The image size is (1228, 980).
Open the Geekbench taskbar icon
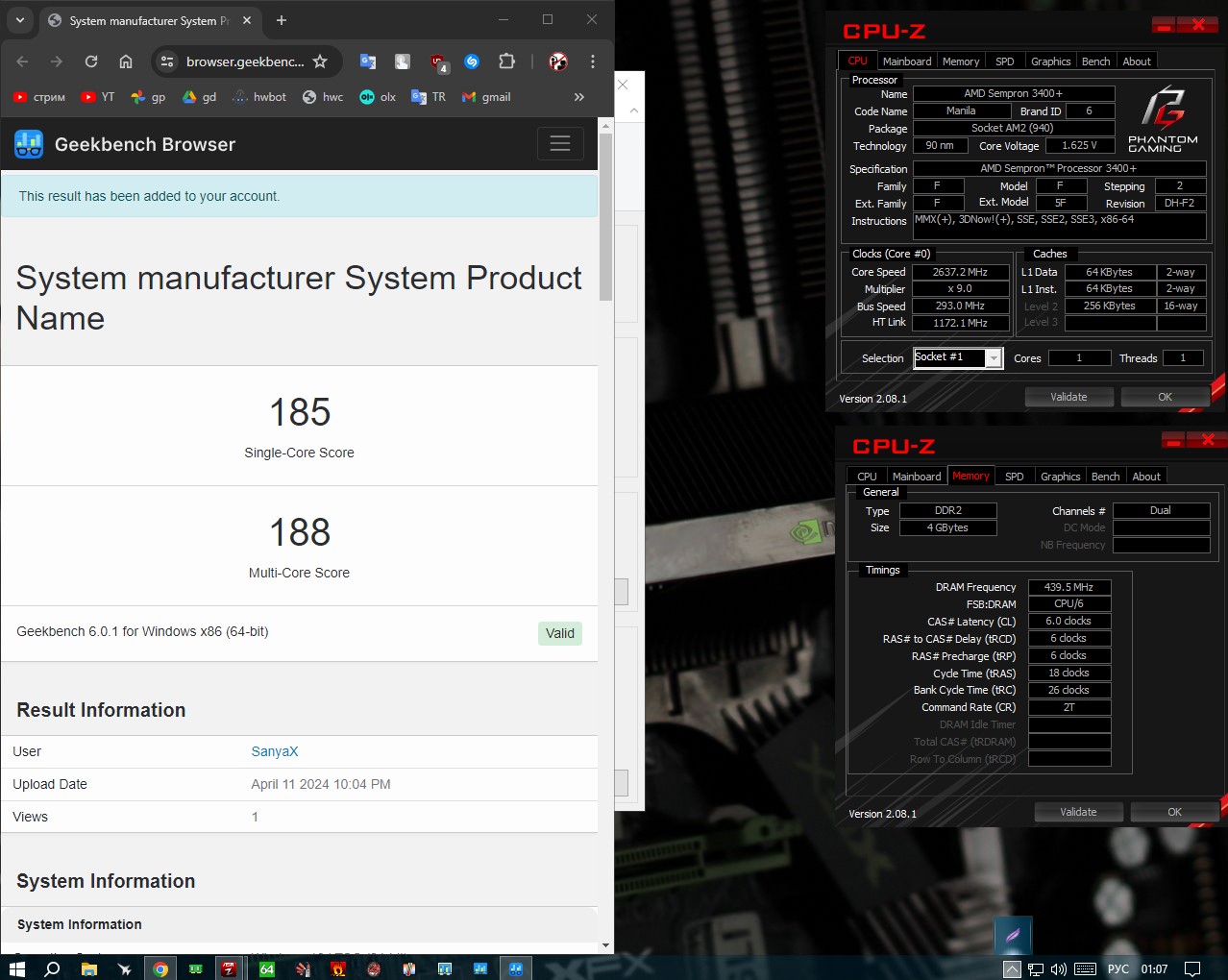point(516,968)
